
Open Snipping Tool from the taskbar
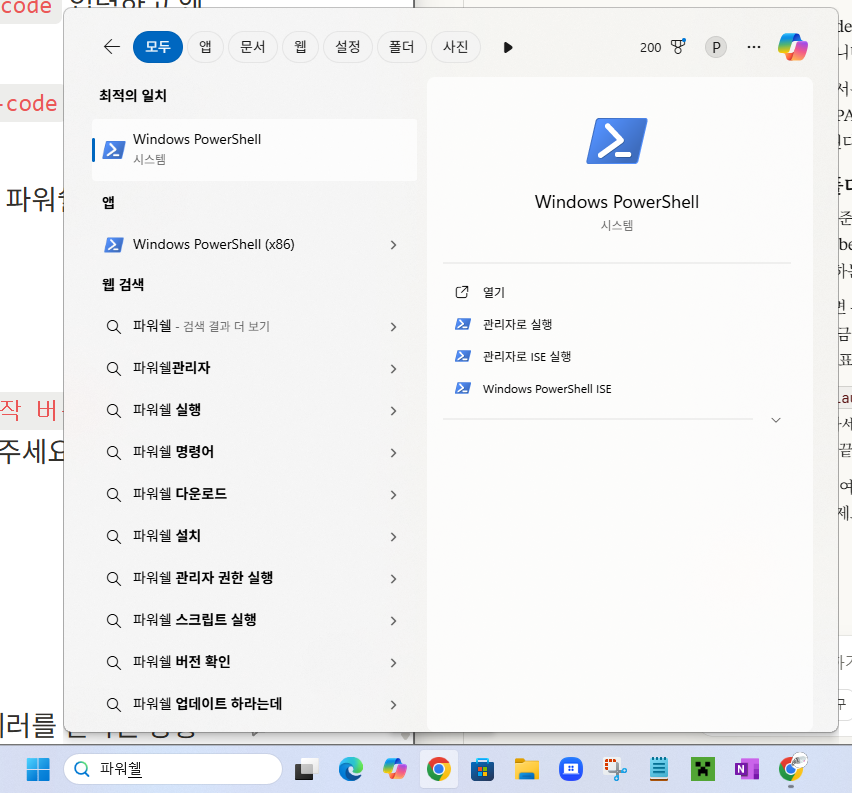pos(614,769)
